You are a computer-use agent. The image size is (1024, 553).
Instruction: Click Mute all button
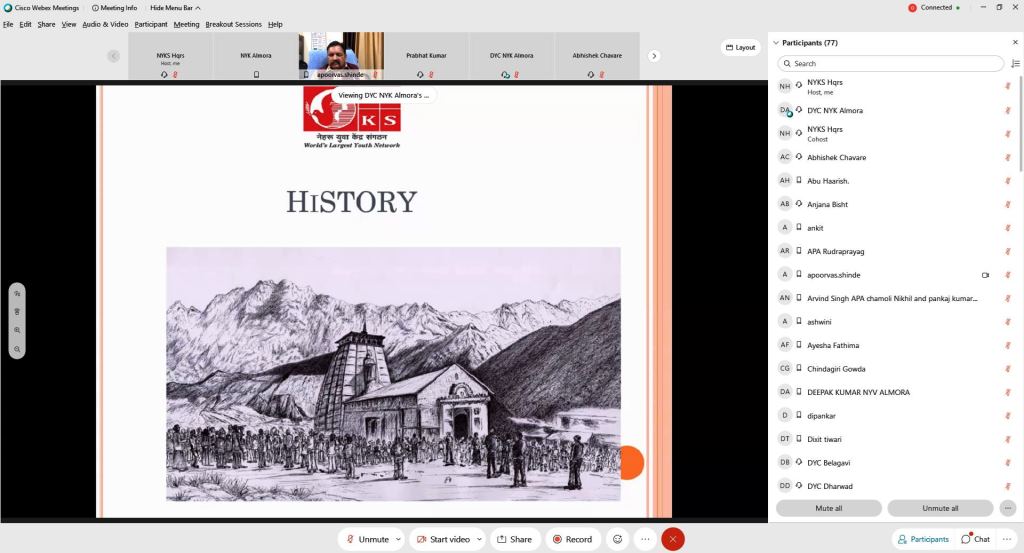(x=829, y=508)
